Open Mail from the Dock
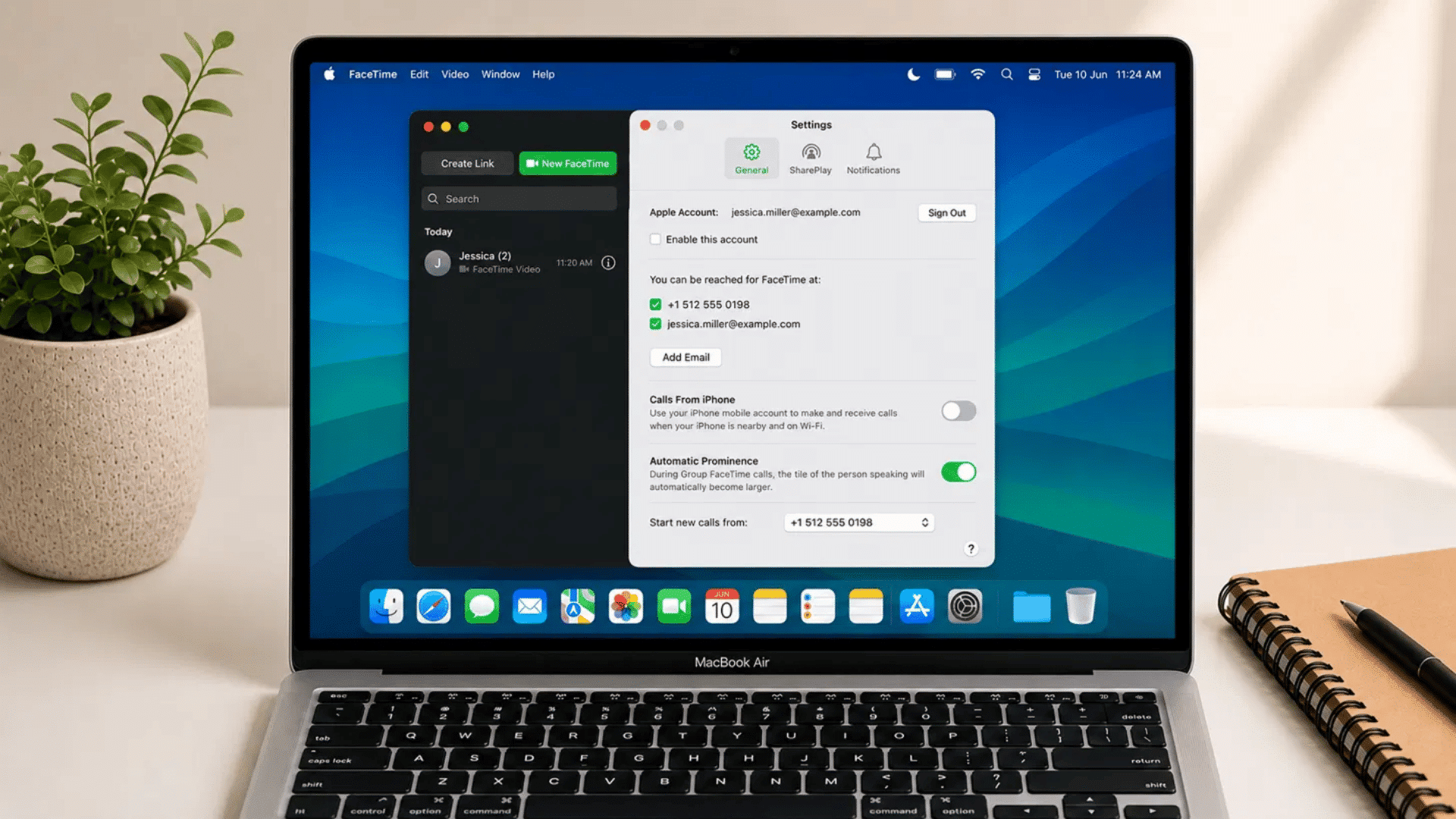This screenshot has width=1456, height=819. tap(529, 607)
